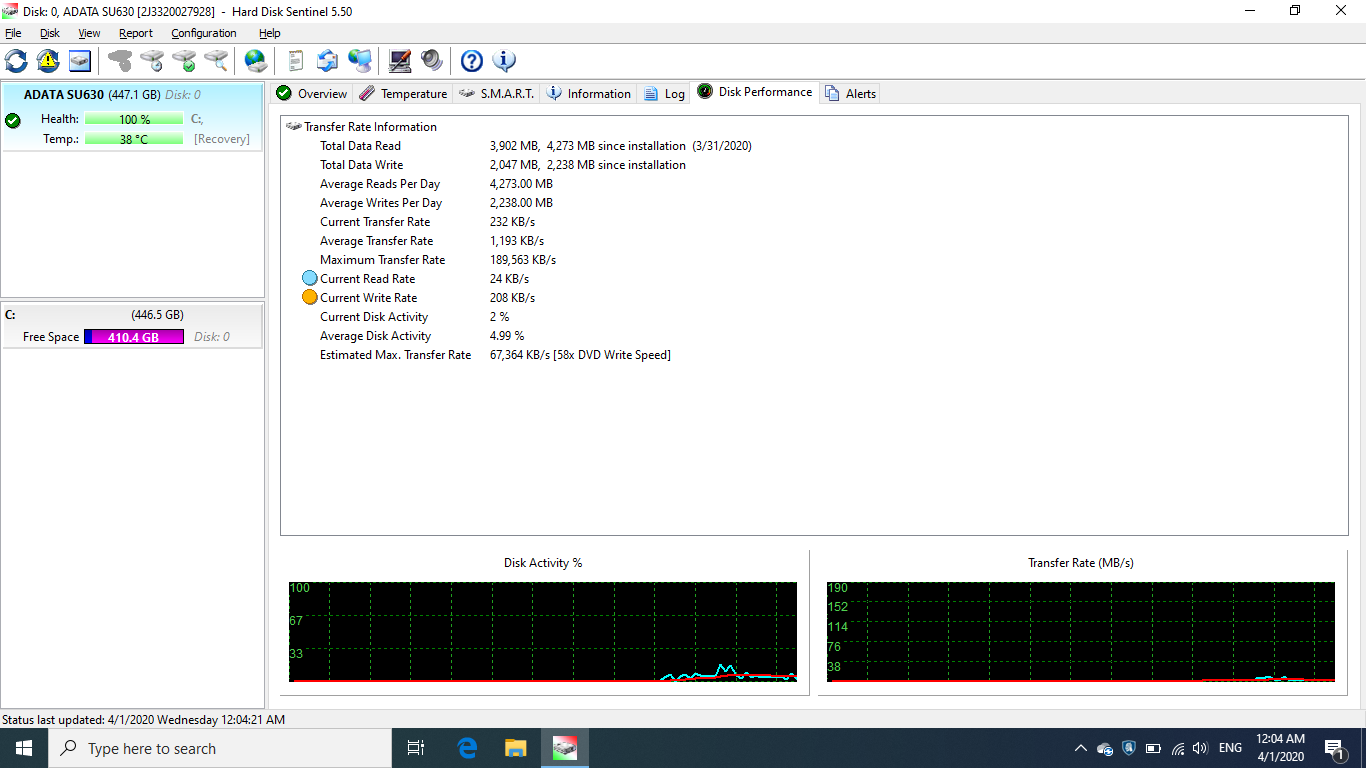This screenshot has width=1366, height=768.
Task: Open the computer with screwdriver configuration icon
Action: tap(400, 61)
